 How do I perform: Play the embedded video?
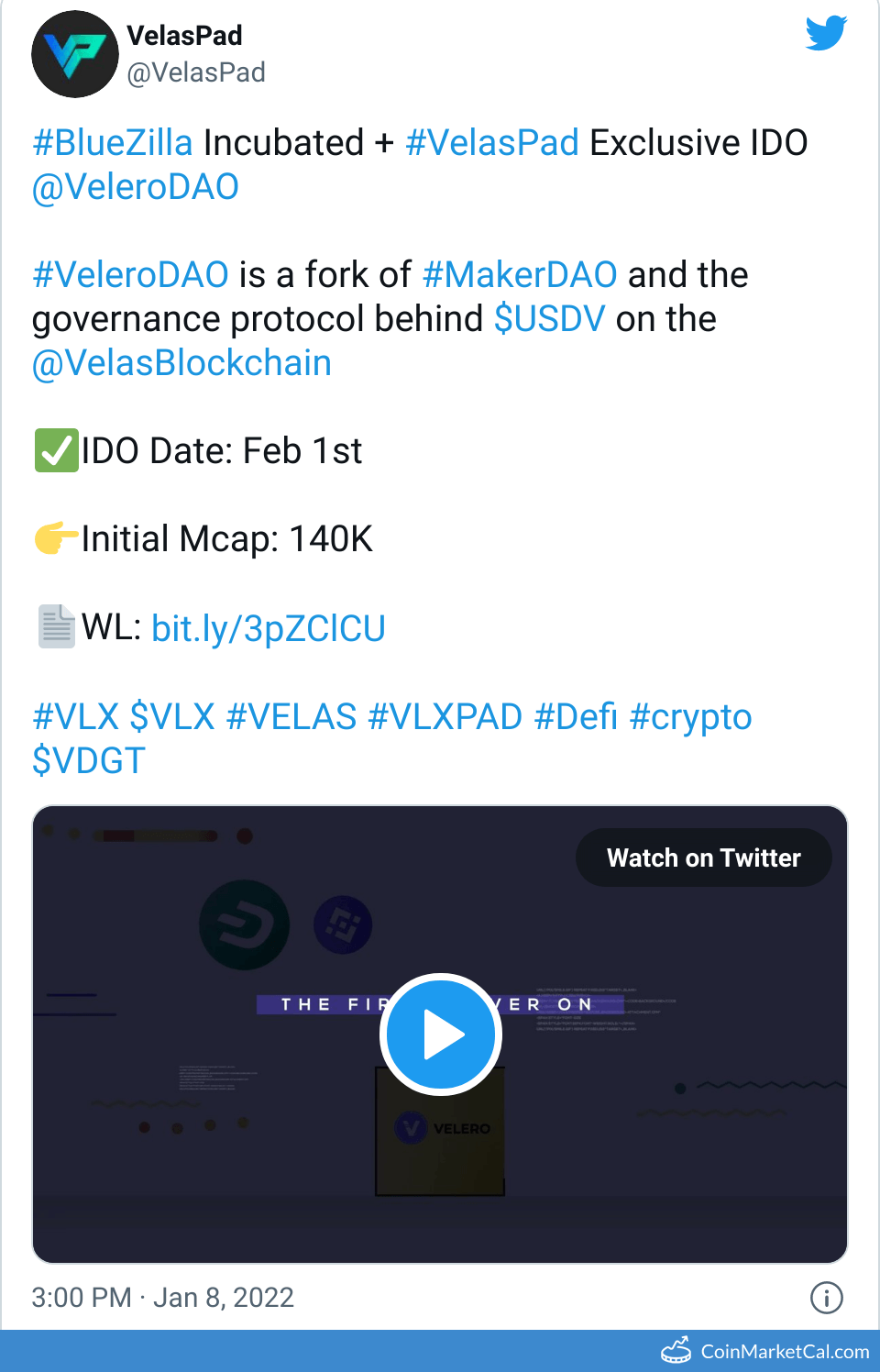441,1035
